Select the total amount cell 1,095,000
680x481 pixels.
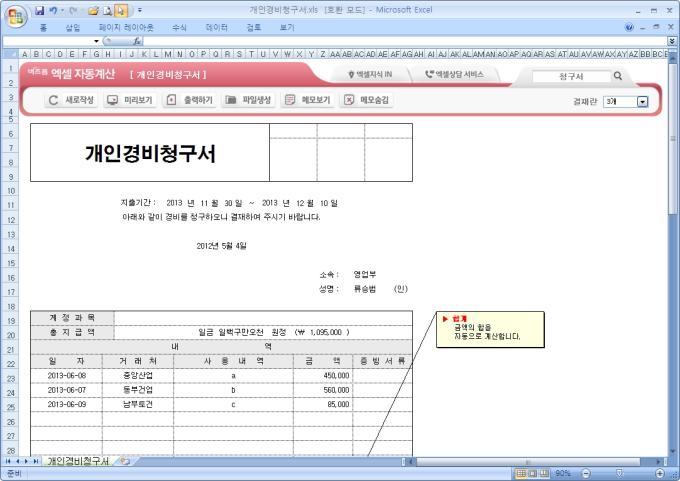[263, 333]
